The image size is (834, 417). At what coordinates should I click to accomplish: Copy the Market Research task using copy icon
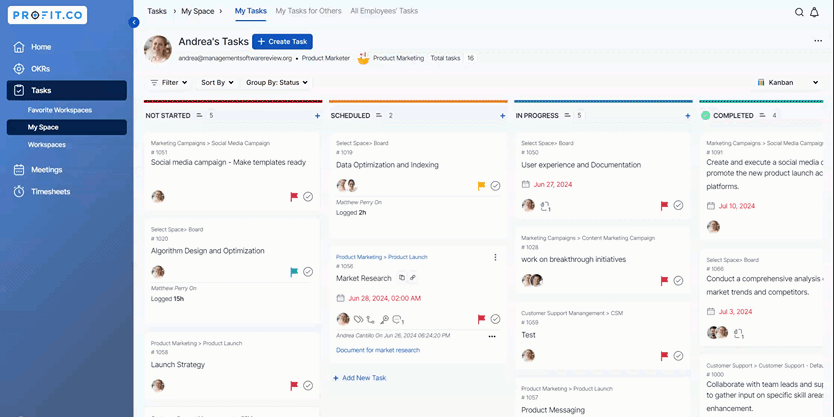tap(402, 277)
